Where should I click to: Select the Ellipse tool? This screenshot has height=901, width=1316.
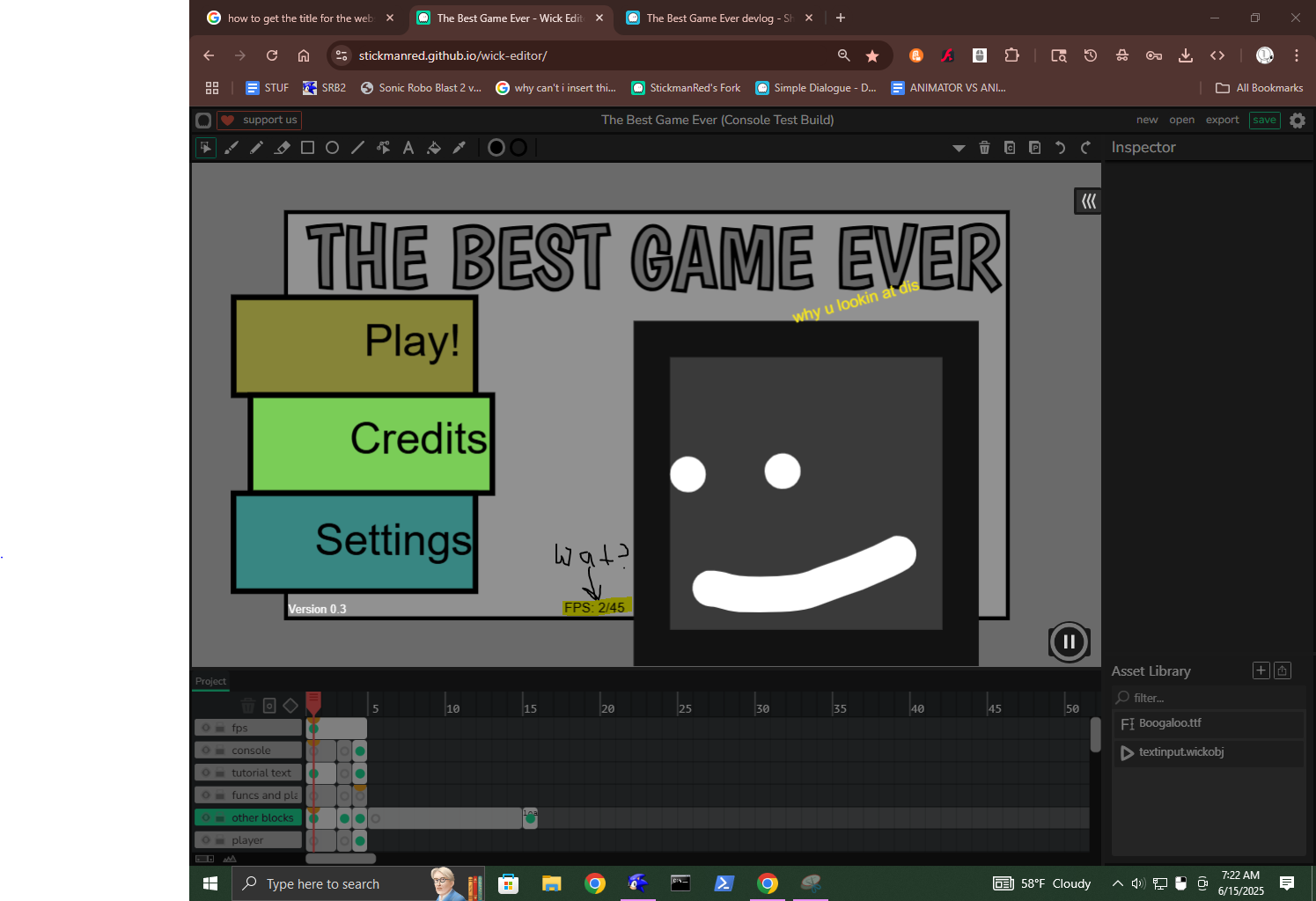pos(332,148)
